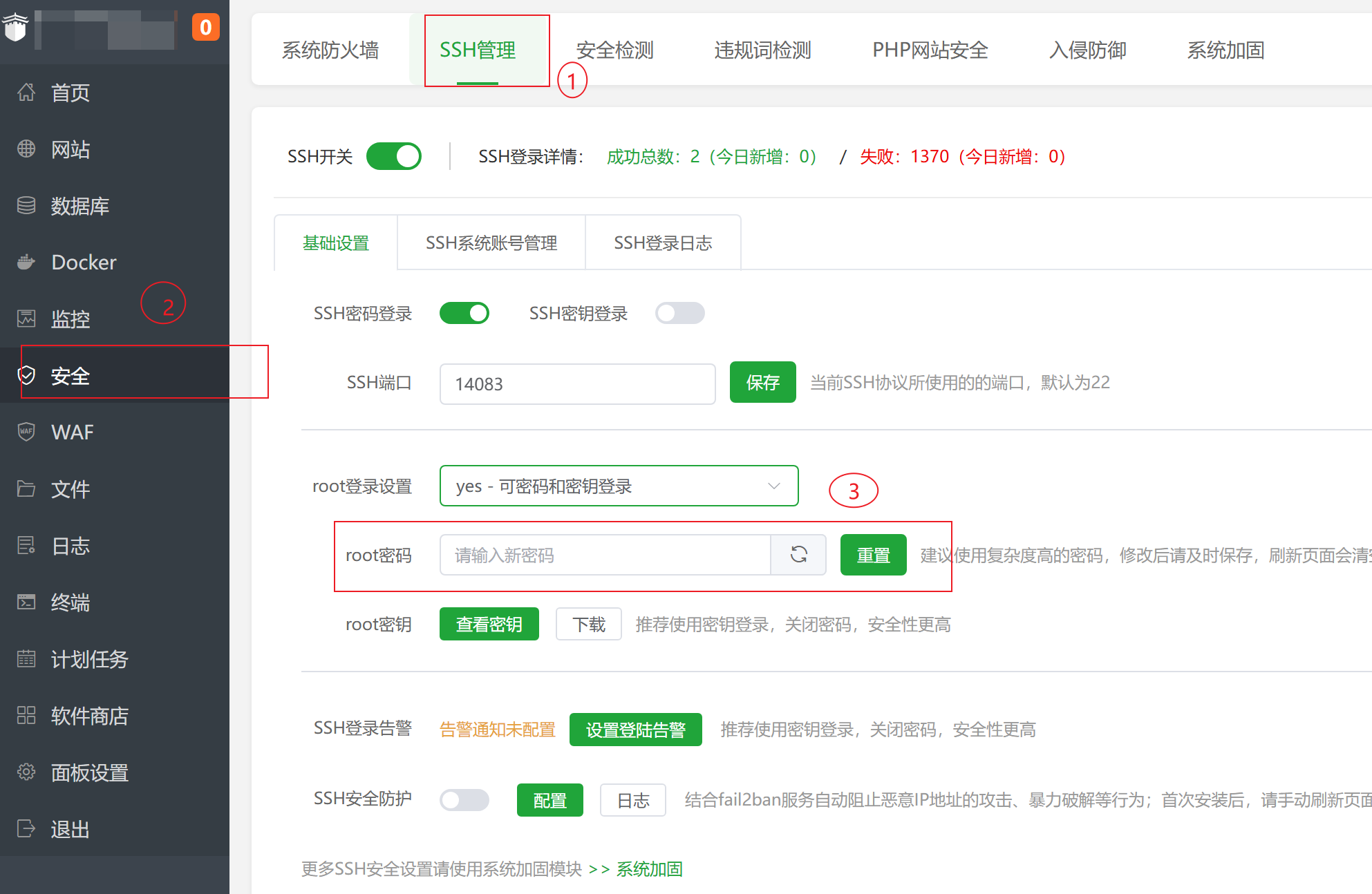Viewport: 1372px width, 894px height.
Task: Open the Database sidebar icon
Action: tap(26, 205)
